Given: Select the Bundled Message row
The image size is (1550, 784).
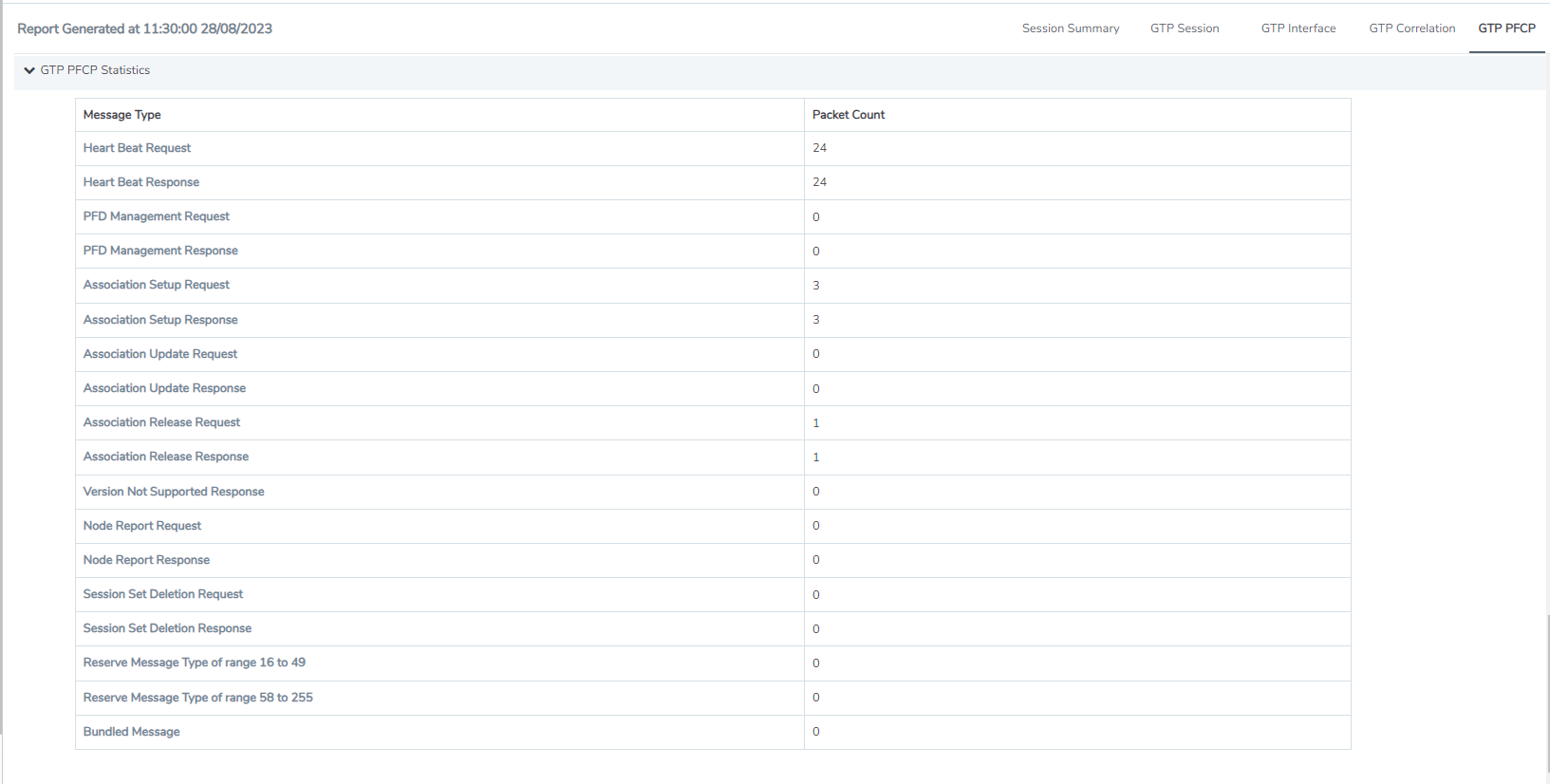Looking at the screenshot, I should pyautogui.click(x=131, y=732).
